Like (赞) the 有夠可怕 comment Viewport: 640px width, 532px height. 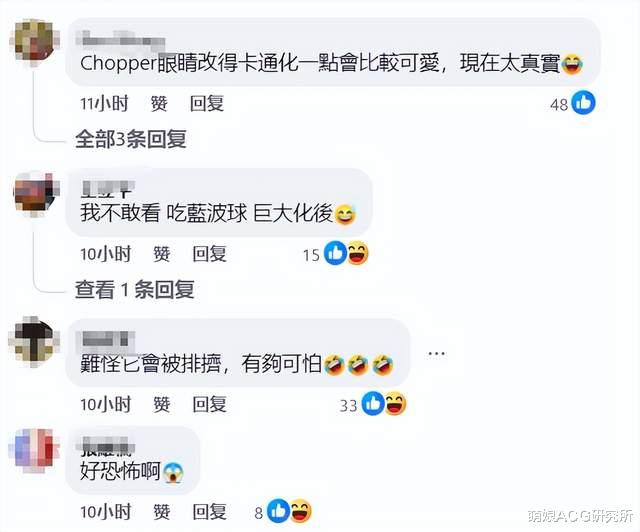click(x=162, y=404)
